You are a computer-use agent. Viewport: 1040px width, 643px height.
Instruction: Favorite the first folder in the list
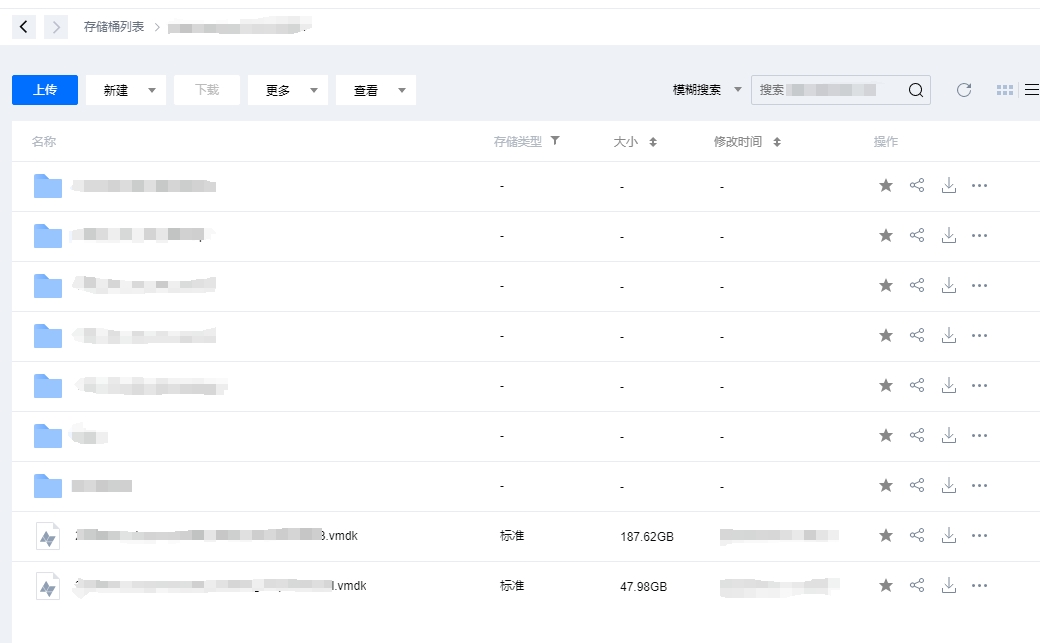pyautogui.click(x=885, y=186)
